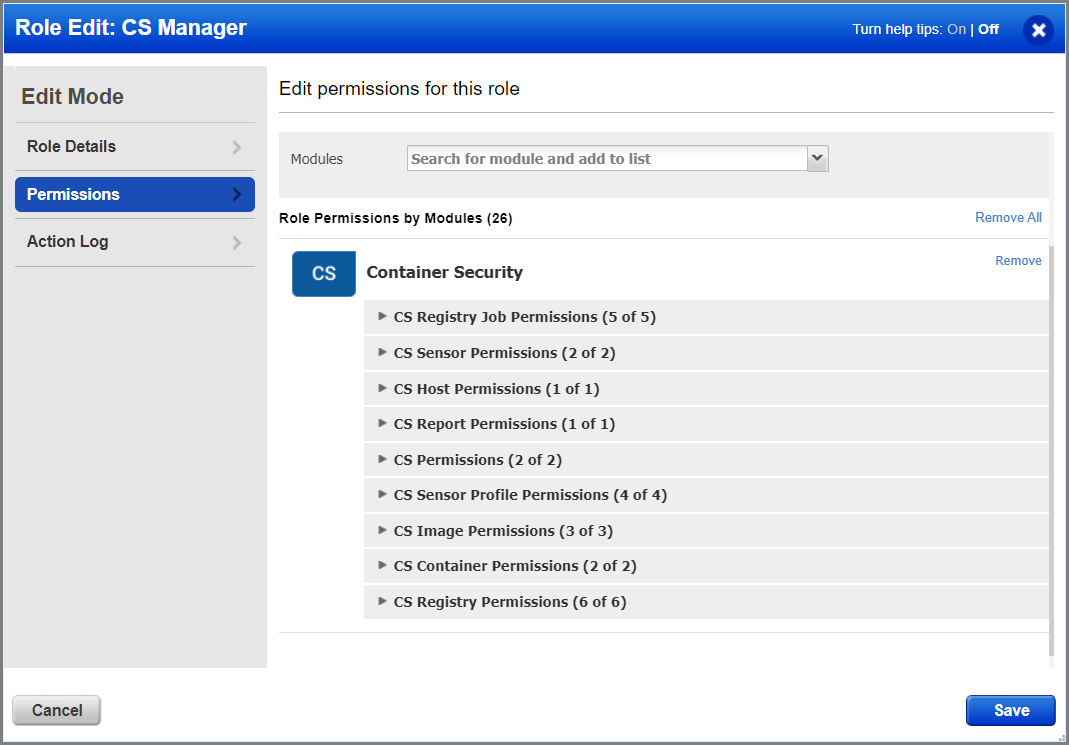The width and height of the screenshot is (1069, 745).
Task: Turn help tips Off
Action: 987,29
